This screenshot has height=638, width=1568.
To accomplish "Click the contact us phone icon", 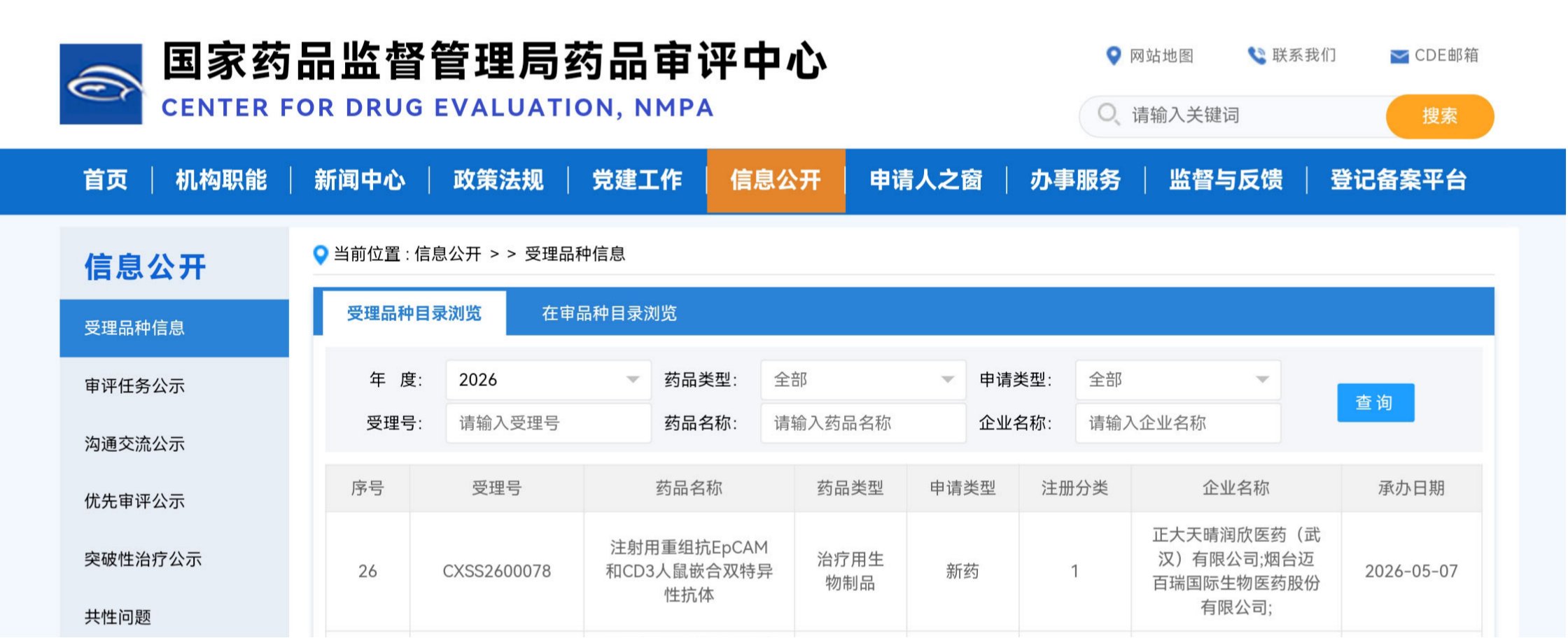I will coord(1256,55).
